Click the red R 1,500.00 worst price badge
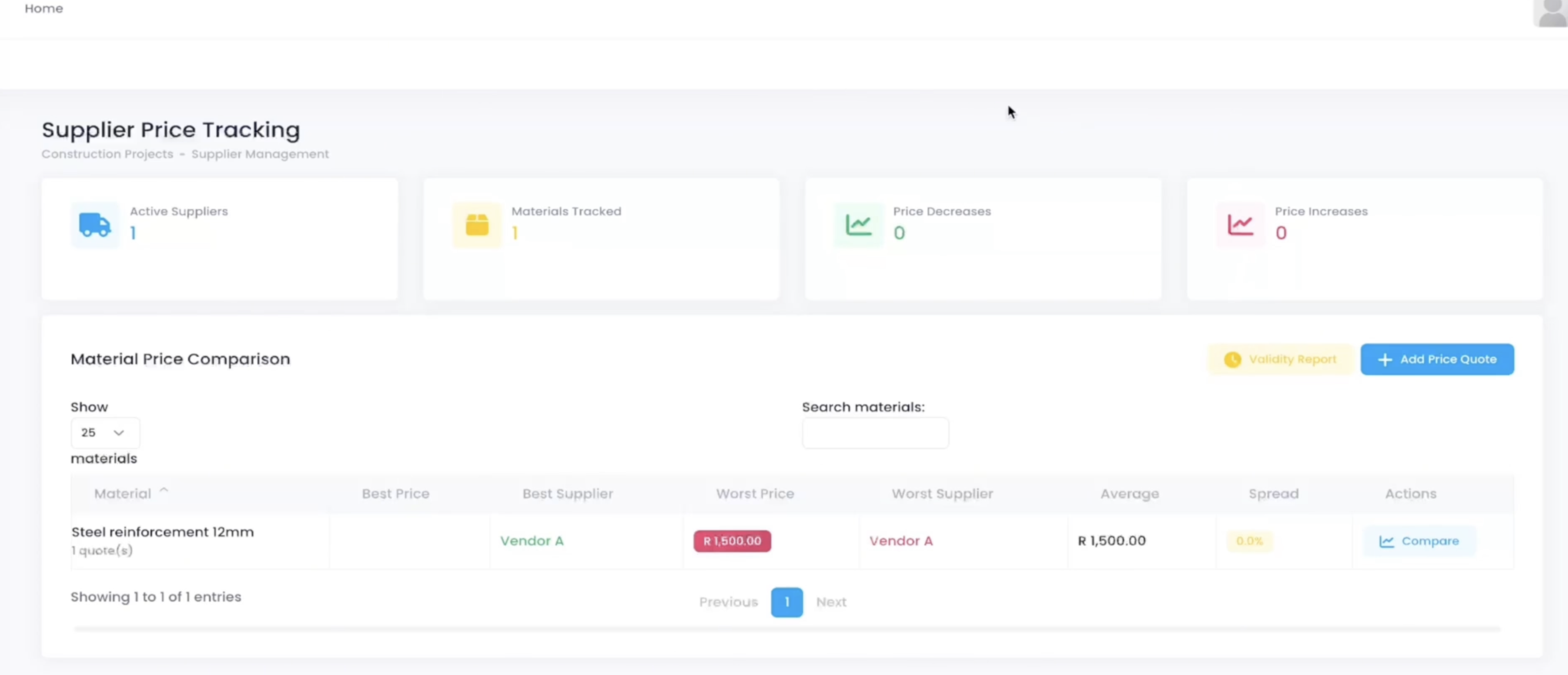 coord(732,541)
